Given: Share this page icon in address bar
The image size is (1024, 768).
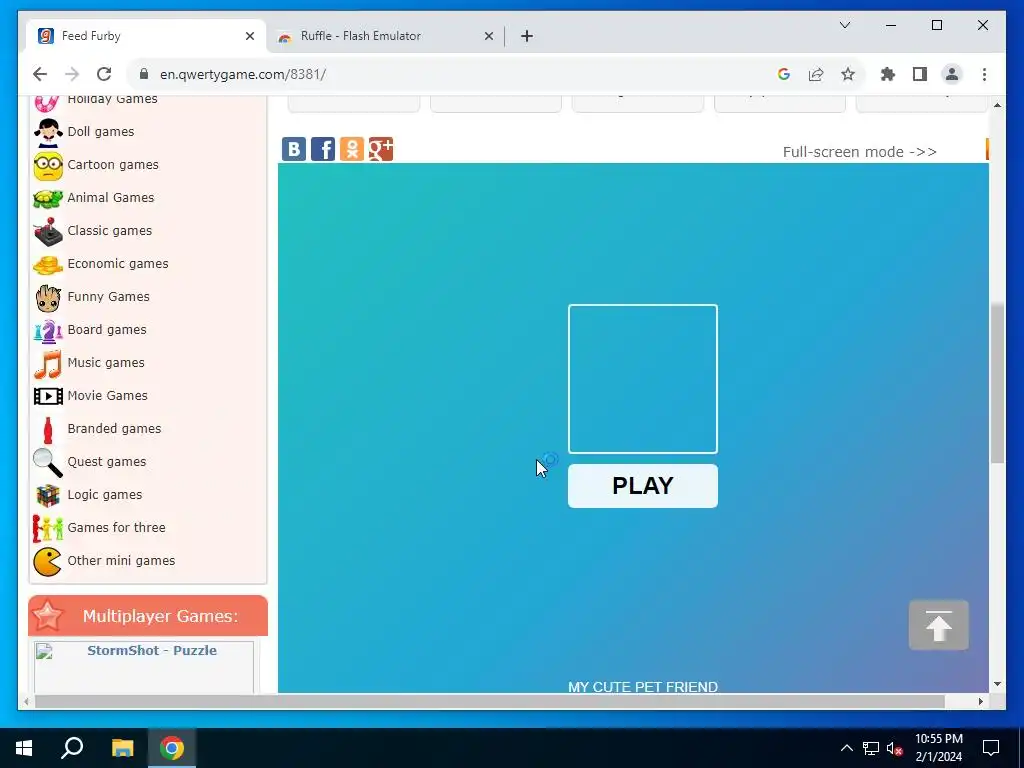Looking at the screenshot, I should [x=816, y=74].
